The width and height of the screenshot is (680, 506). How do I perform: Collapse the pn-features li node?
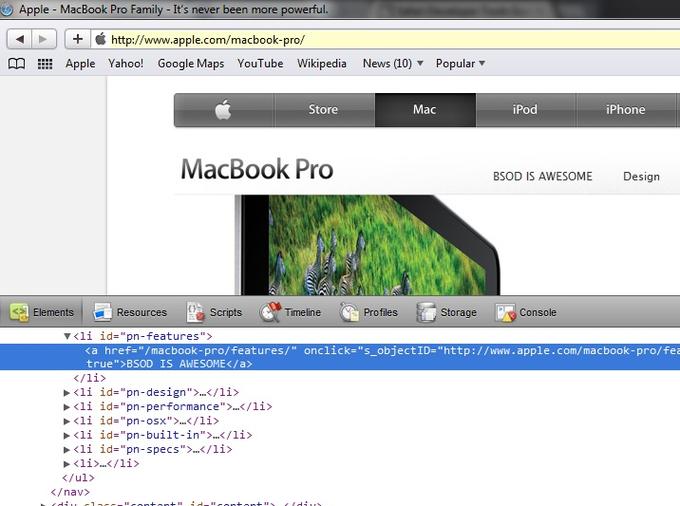pyautogui.click(x=67, y=336)
